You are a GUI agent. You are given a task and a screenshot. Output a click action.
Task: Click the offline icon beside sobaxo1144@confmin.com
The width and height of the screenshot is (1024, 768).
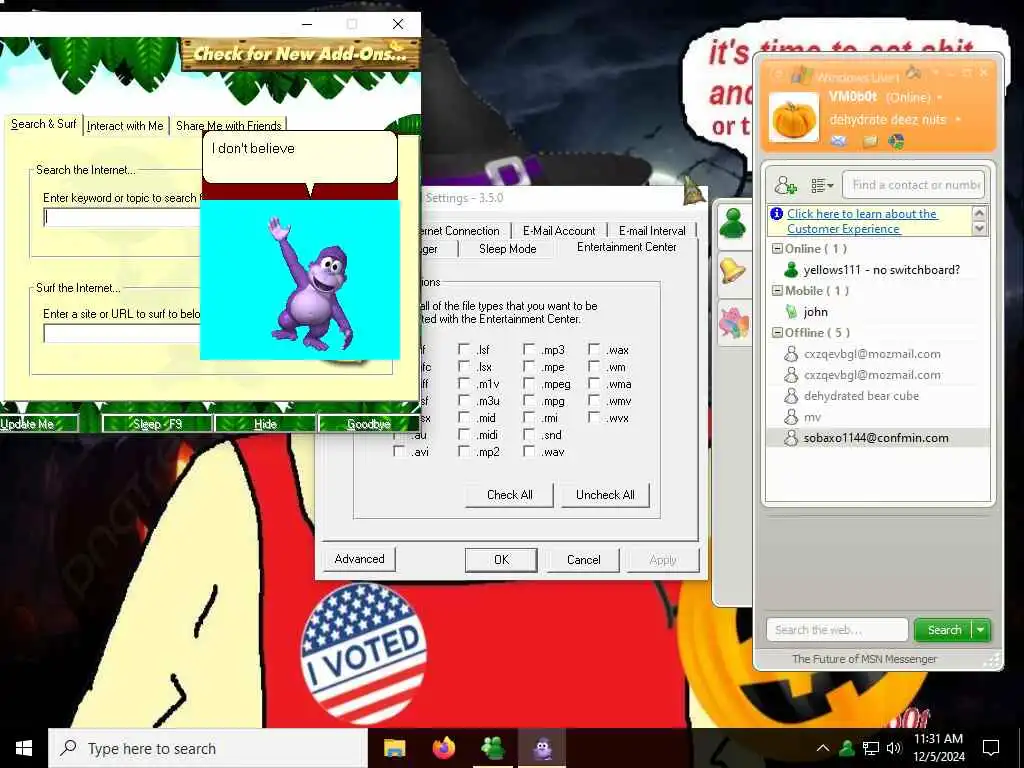[791, 438]
